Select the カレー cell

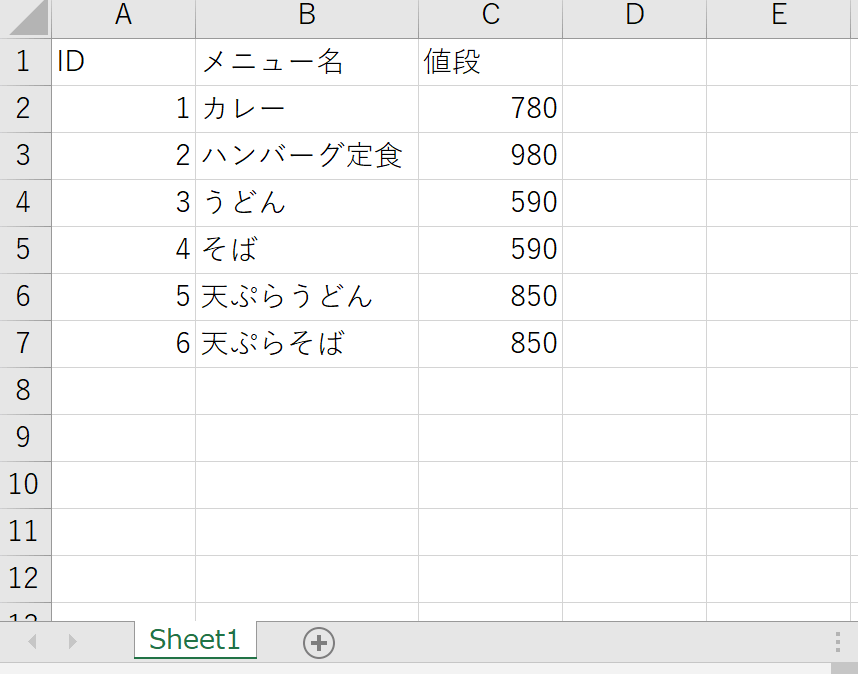(x=306, y=109)
